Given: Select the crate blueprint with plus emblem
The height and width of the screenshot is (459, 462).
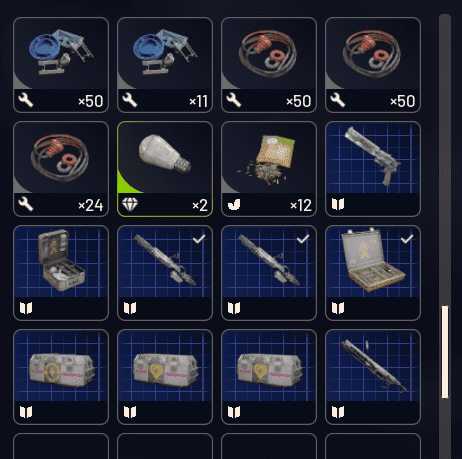Looking at the screenshot, I should (x=61, y=377).
